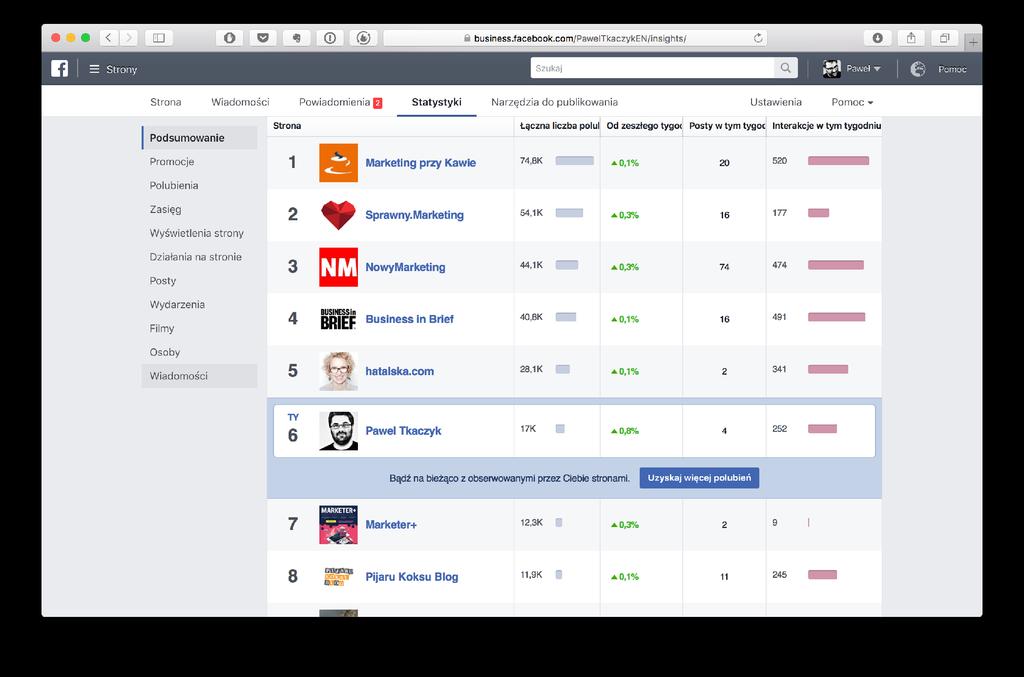Screen dimensions: 1024x677
Task: Toggle Safari sidebar button
Action: 159,38
